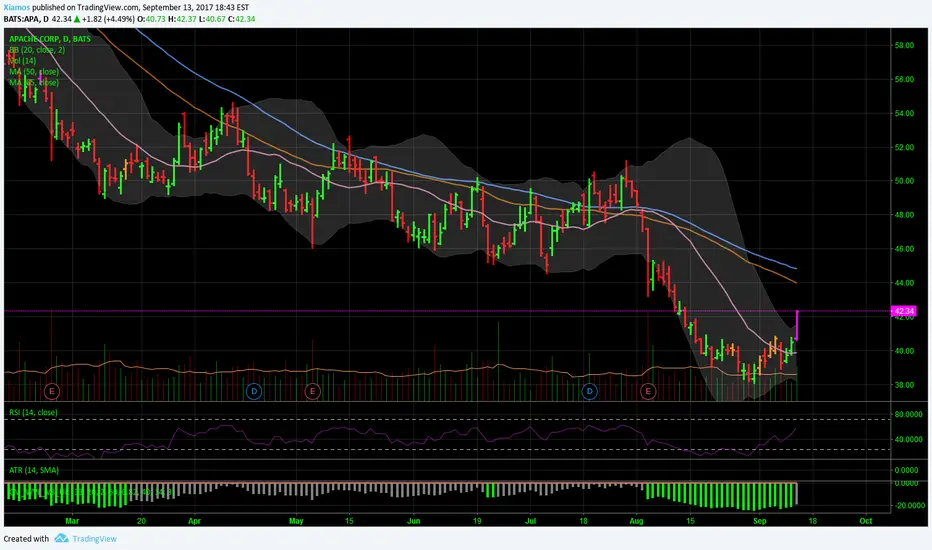Click the 58.00 price axis label
The height and width of the screenshot is (550, 932).
click(x=904, y=45)
